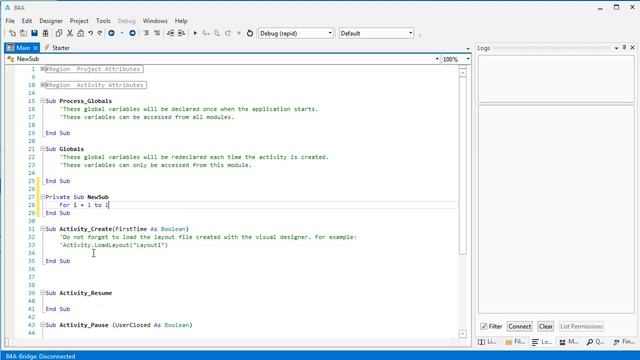This screenshot has width=640, height=360.
Task: Open the Modules bottom tab
Action: [569, 342]
